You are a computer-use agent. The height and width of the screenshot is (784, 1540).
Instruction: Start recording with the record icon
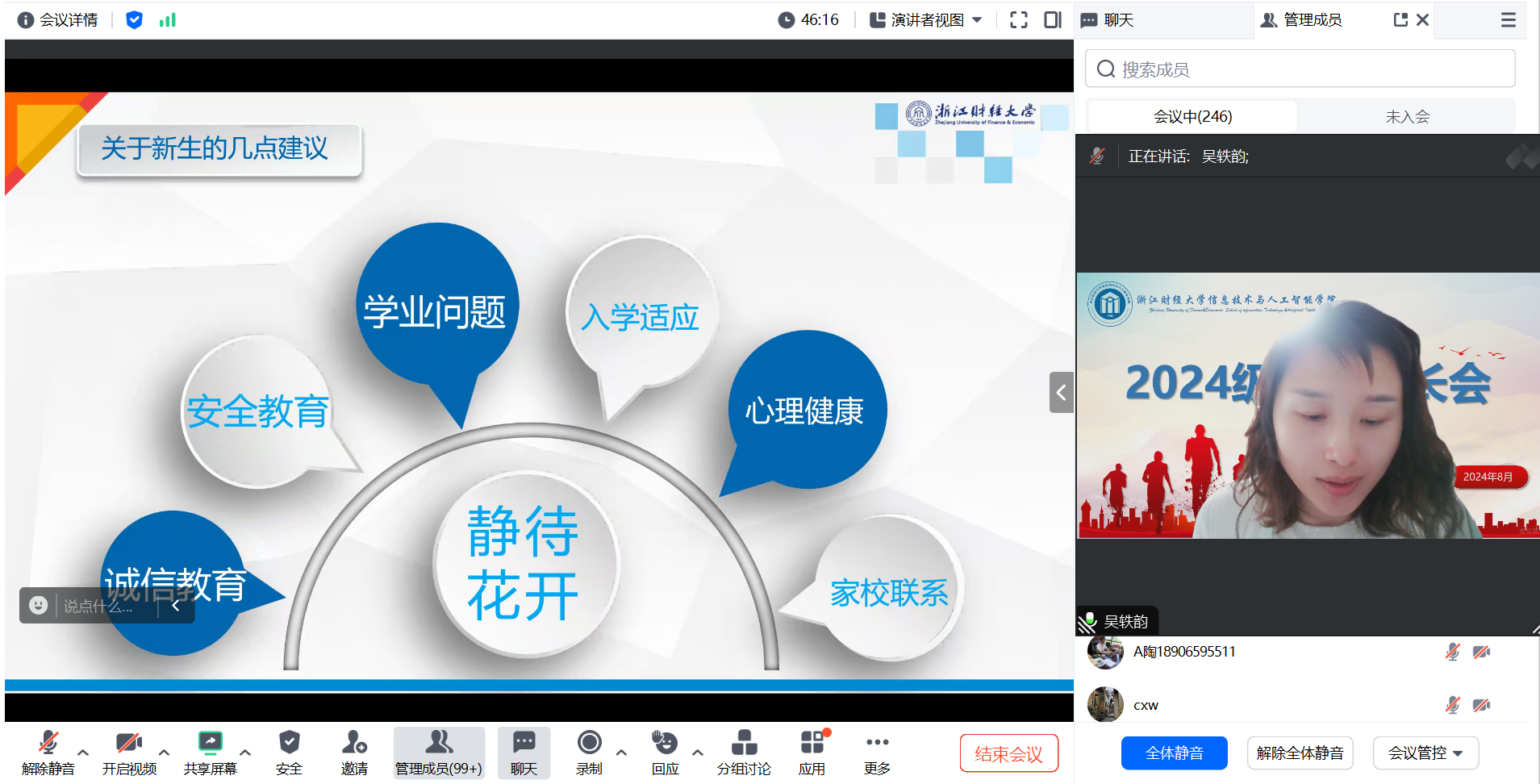[589, 743]
